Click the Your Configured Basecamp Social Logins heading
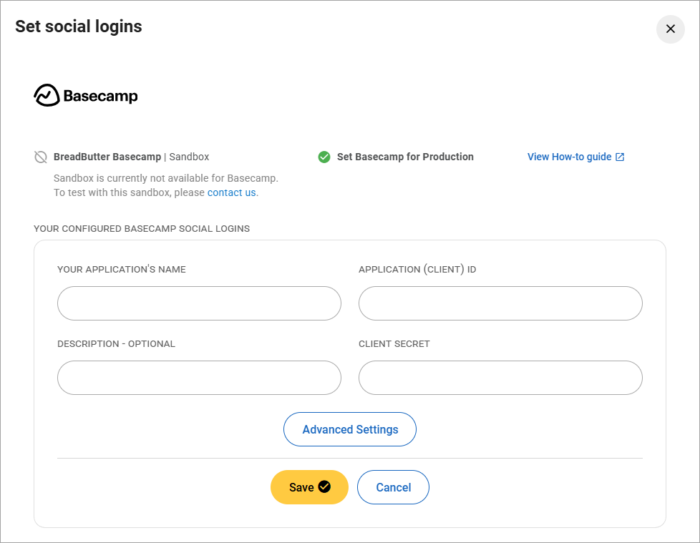The width and height of the screenshot is (700, 543). 141,229
